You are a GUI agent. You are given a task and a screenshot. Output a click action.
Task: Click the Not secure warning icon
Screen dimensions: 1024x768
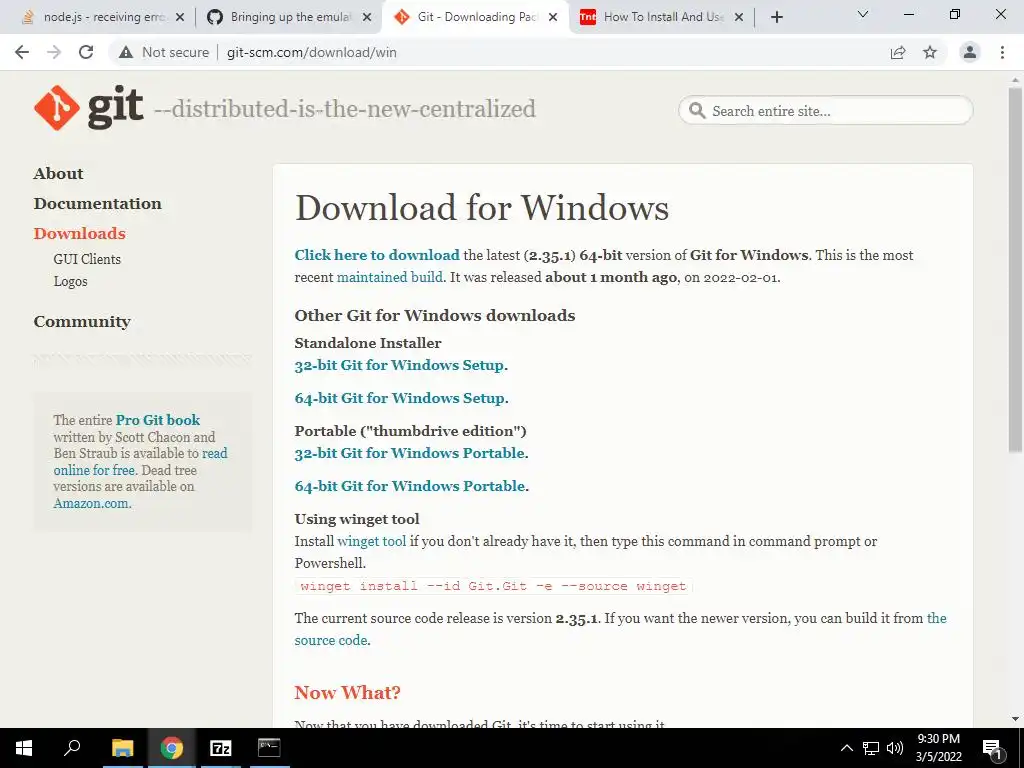[126, 52]
